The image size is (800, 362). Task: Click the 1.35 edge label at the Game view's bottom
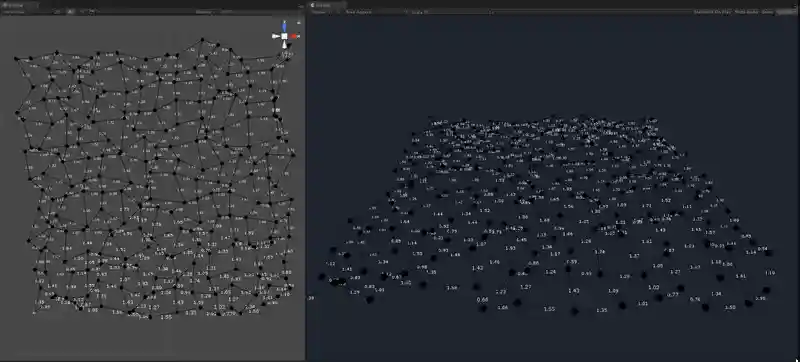coord(602,309)
